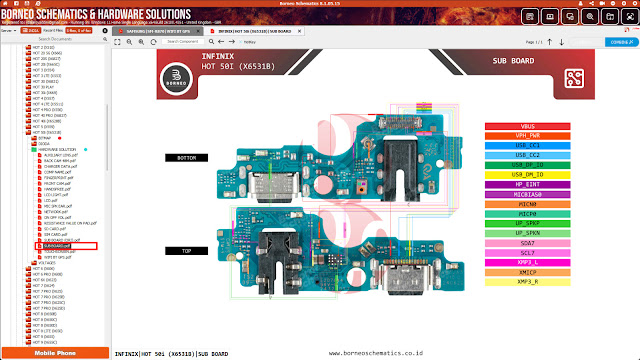Click the rotate view icon
640x360 pixels.
click(153, 42)
